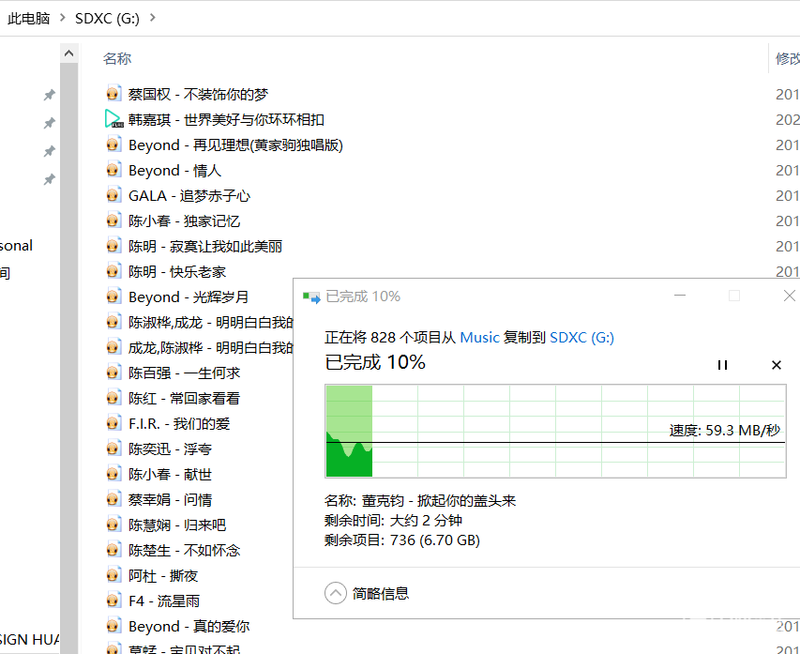
Task: Expand breadcrumb chevron after SDXC (G:)
Action: click(152, 18)
